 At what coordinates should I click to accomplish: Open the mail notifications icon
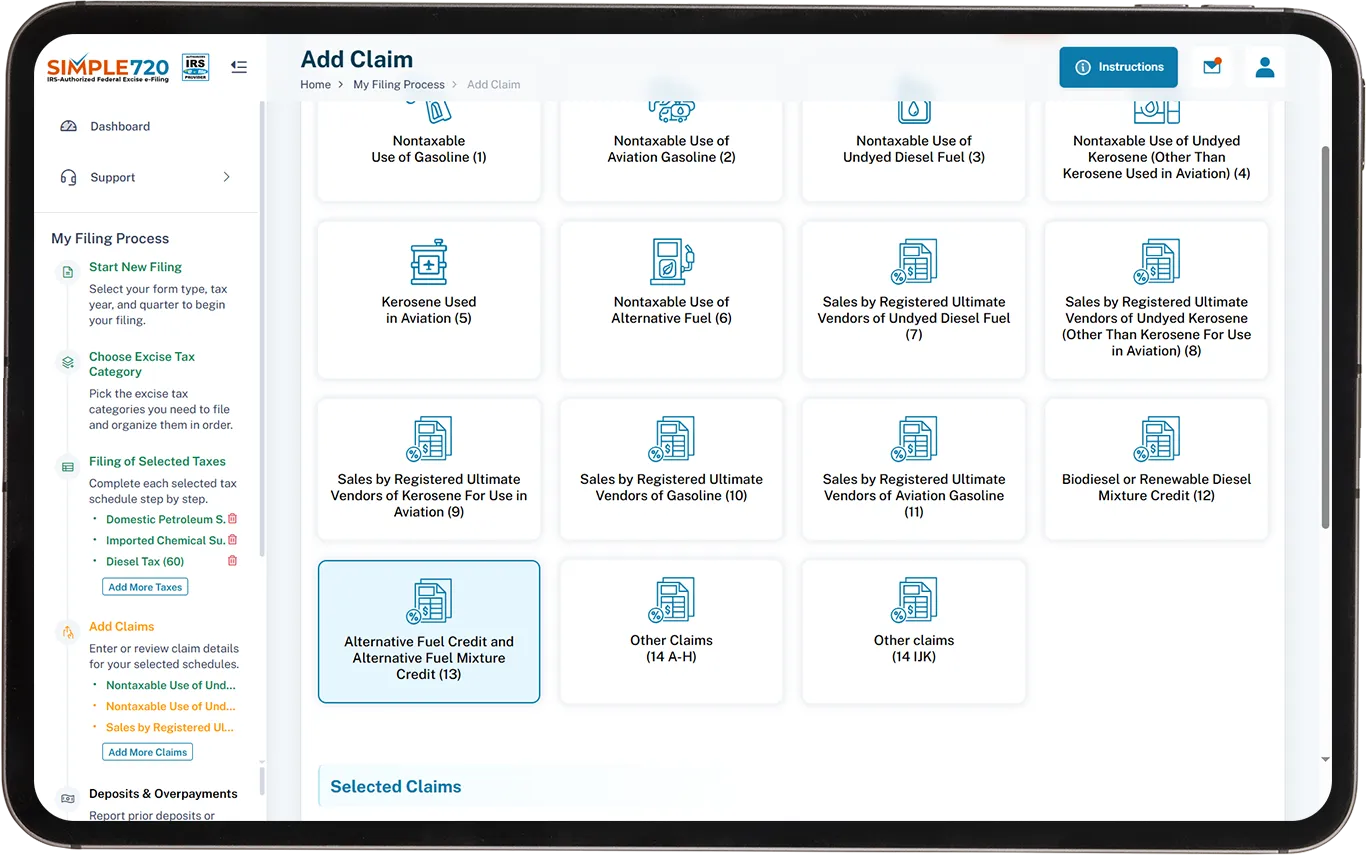pyautogui.click(x=1212, y=67)
